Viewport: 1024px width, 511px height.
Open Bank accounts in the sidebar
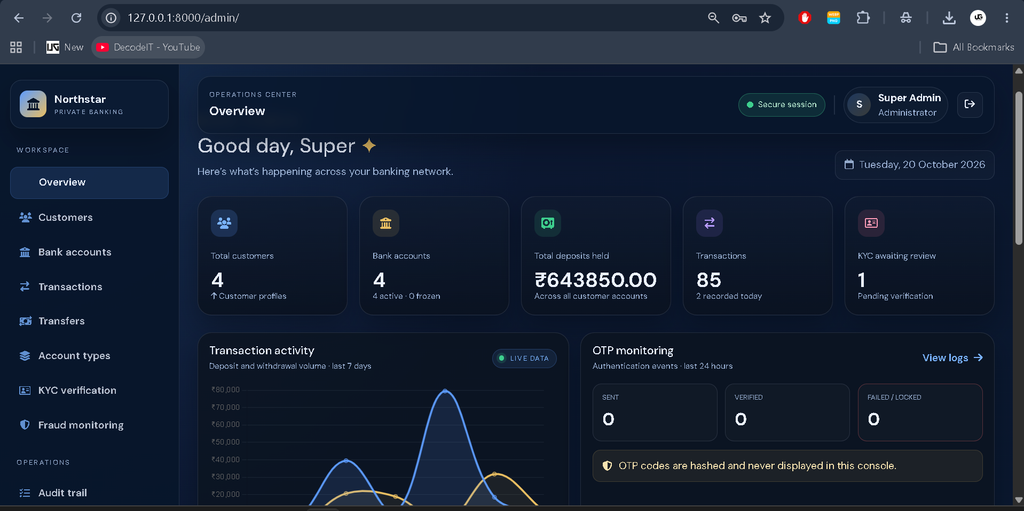coord(89,252)
